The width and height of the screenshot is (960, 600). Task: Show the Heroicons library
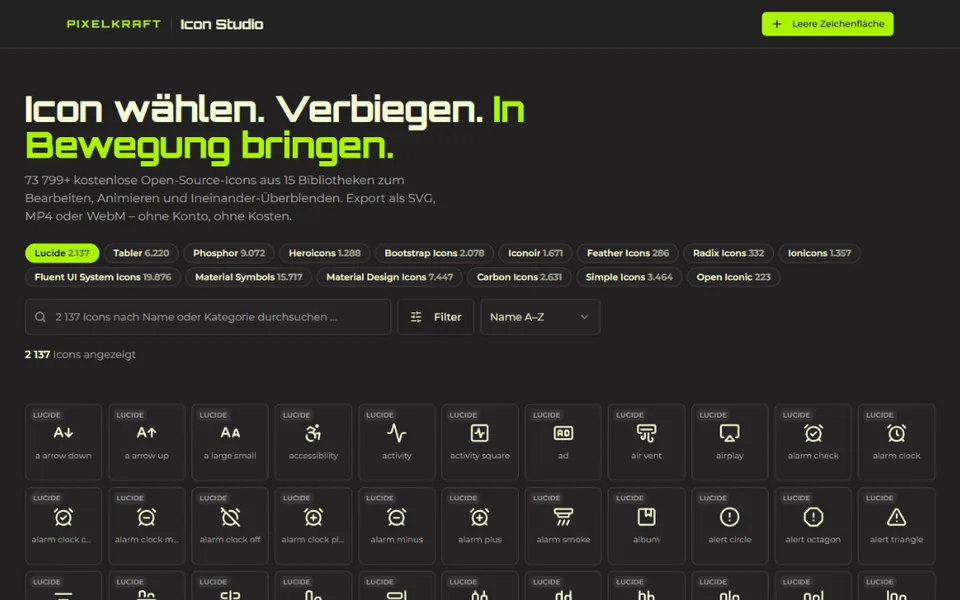(x=324, y=253)
